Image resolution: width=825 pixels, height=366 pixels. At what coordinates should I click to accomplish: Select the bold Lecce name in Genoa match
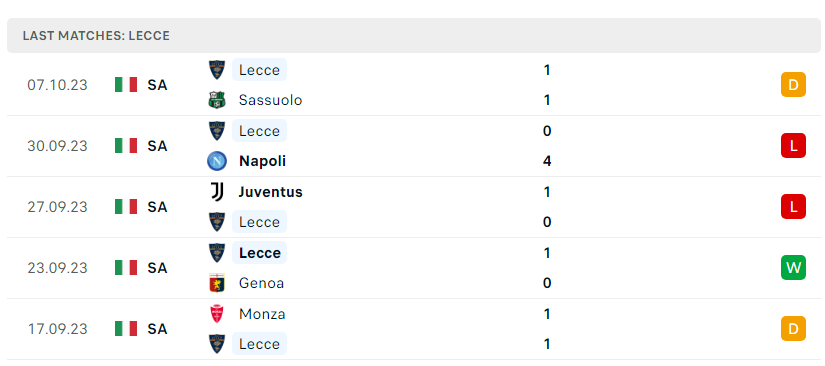pyautogui.click(x=259, y=253)
